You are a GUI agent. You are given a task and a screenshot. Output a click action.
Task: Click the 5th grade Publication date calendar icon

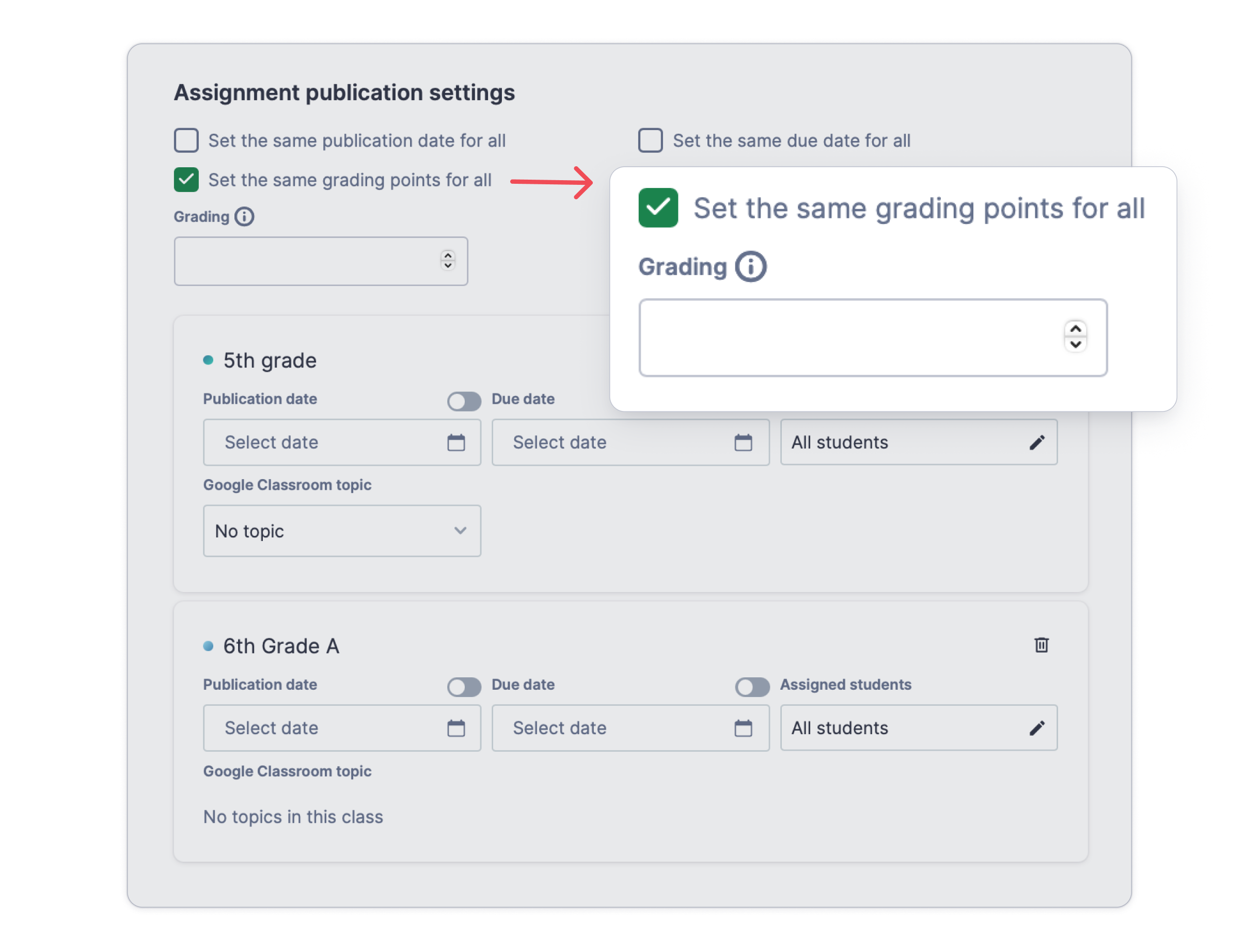coord(456,442)
